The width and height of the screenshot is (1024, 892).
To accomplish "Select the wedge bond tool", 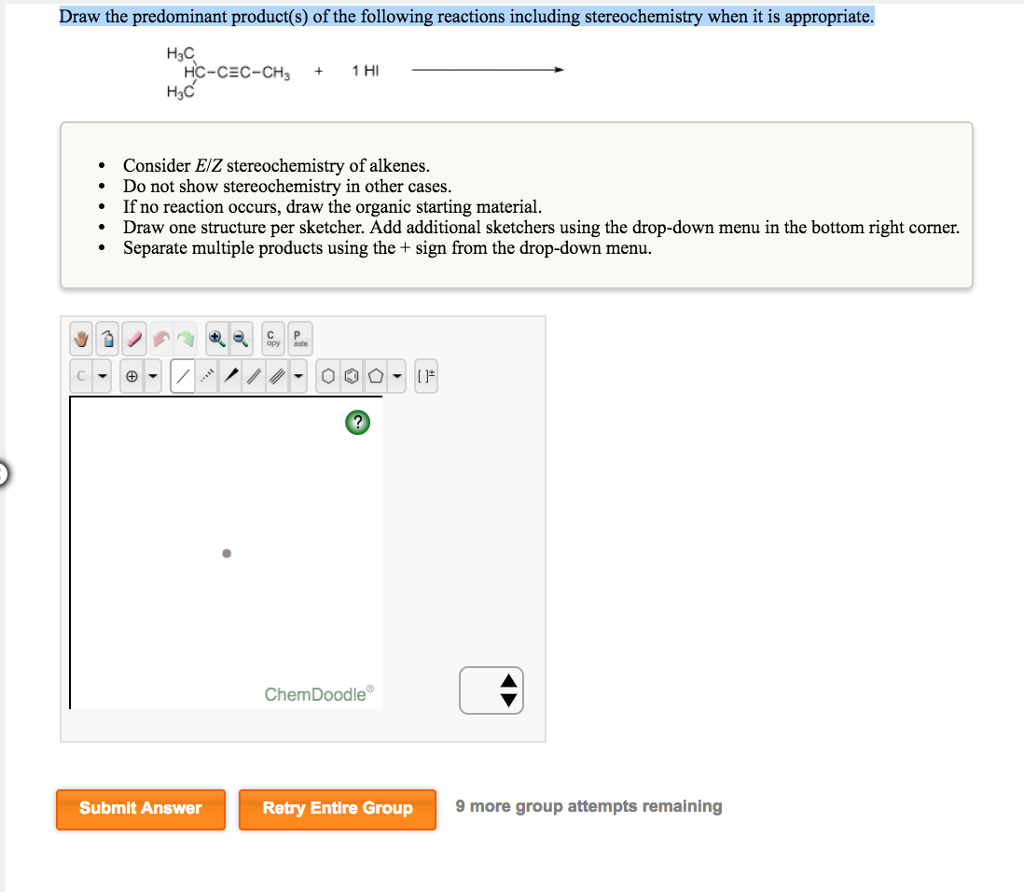I will [232, 376].
